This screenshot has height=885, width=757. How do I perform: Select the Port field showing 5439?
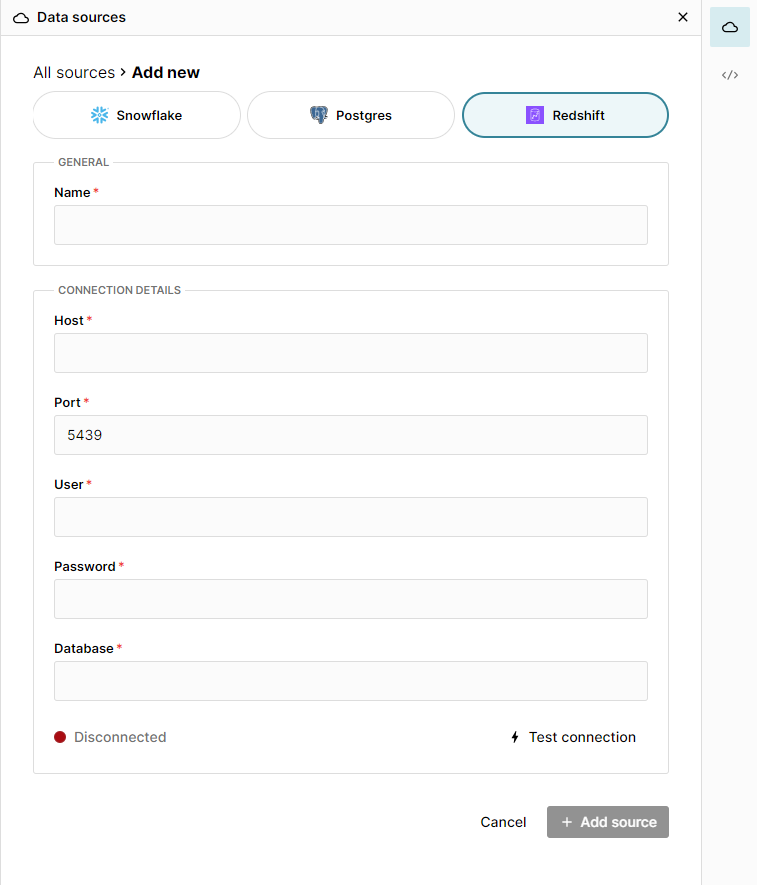(350, 435)
